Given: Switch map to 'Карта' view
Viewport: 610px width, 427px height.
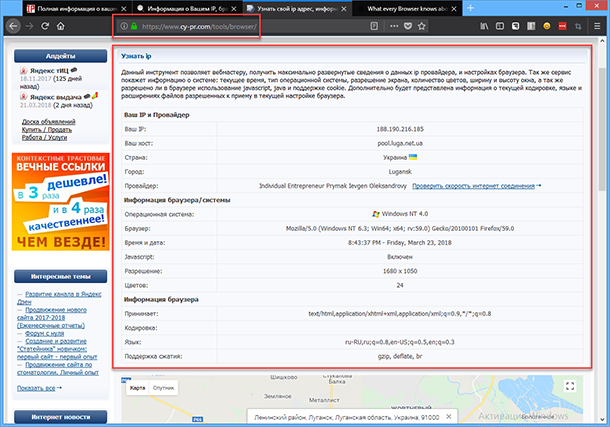Looking at the screenshot, I should [137, 388].
